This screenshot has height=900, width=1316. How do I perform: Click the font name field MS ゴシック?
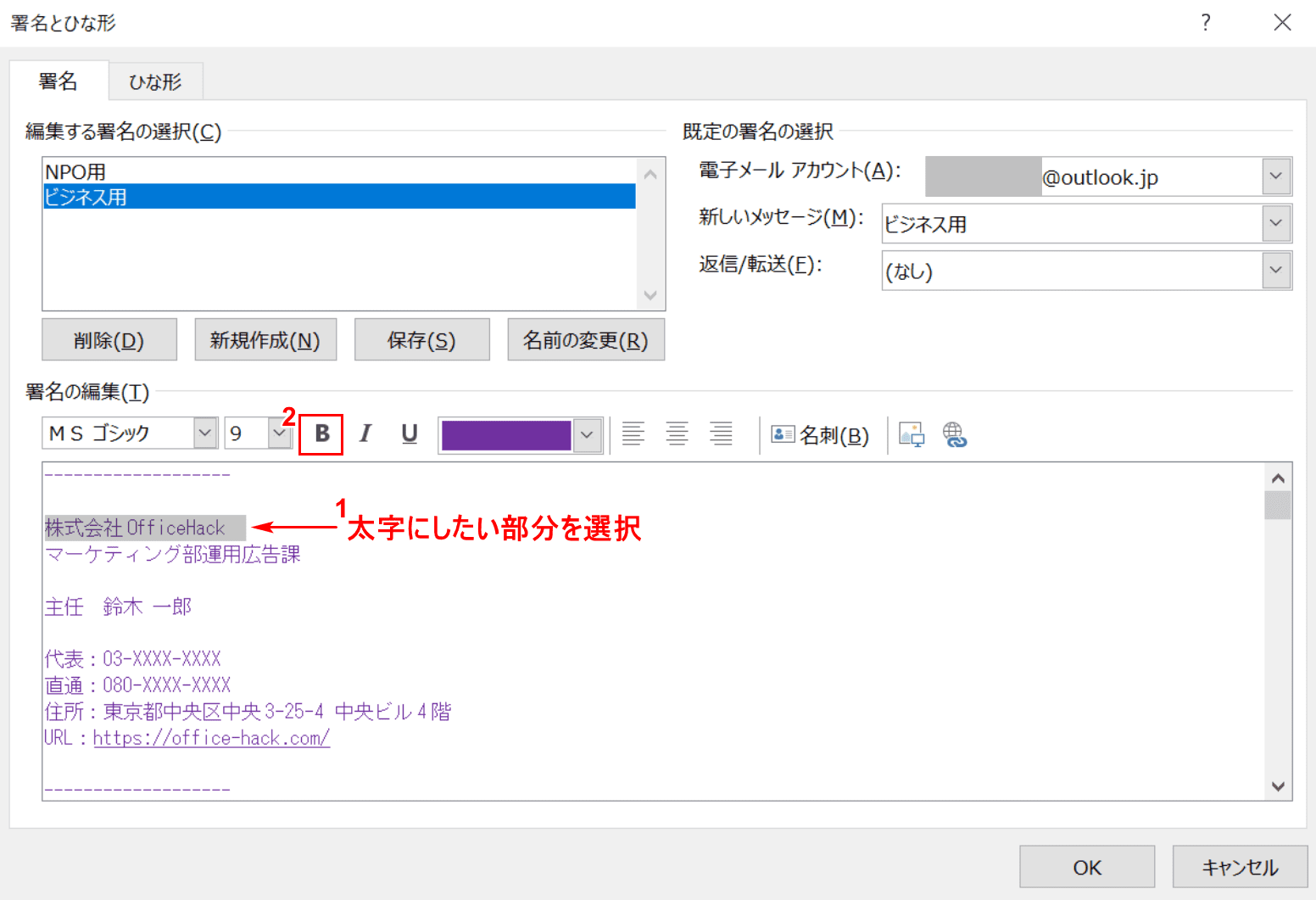click(118, 433)
